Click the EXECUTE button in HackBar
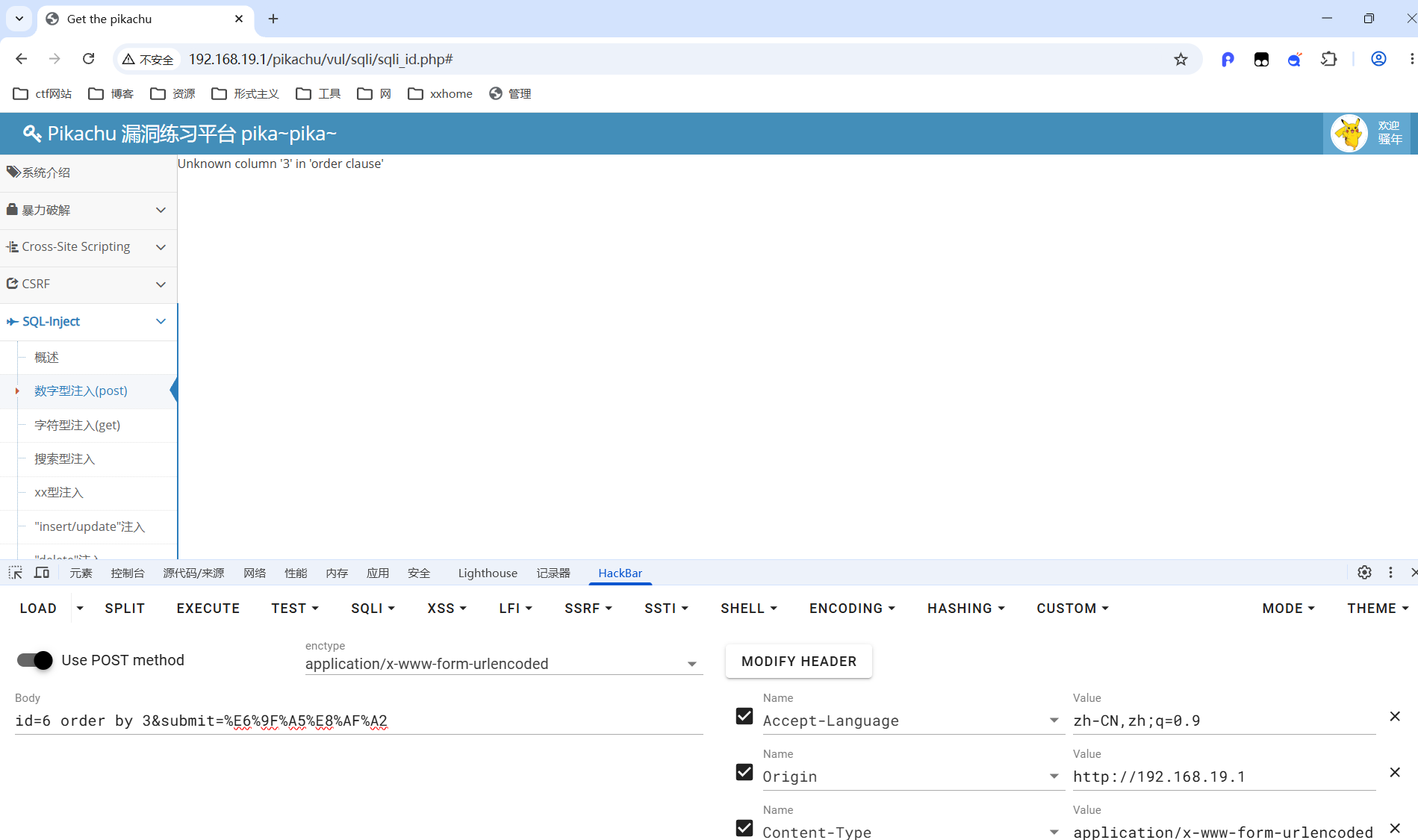Image resolution: width=1418 pixels, height=840 pixels. [208, 609]
